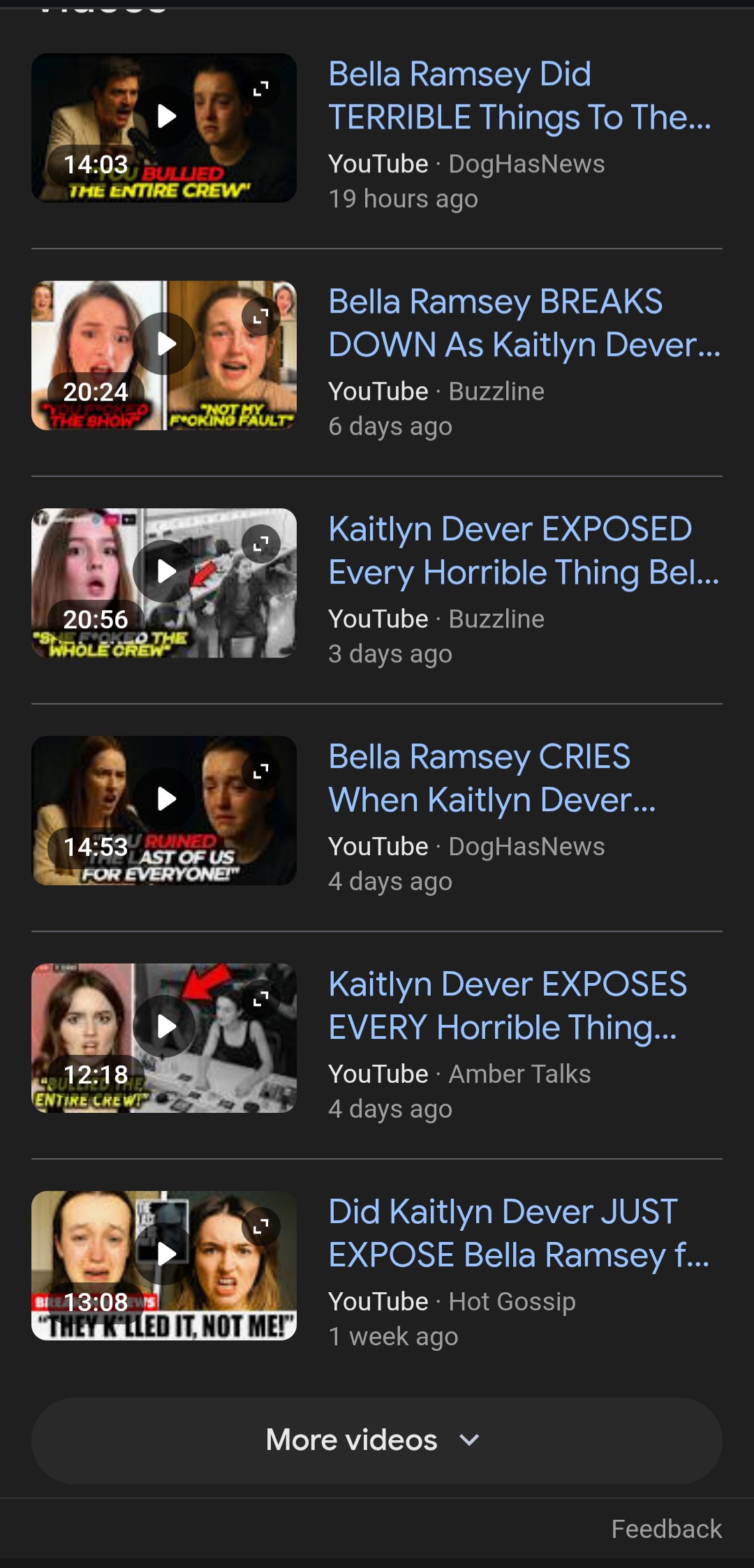The height and width of the screenshot is (1568, 754).
Task: Play the 13:08 Hot Gossip video
Action: [x=165, y=1254]
